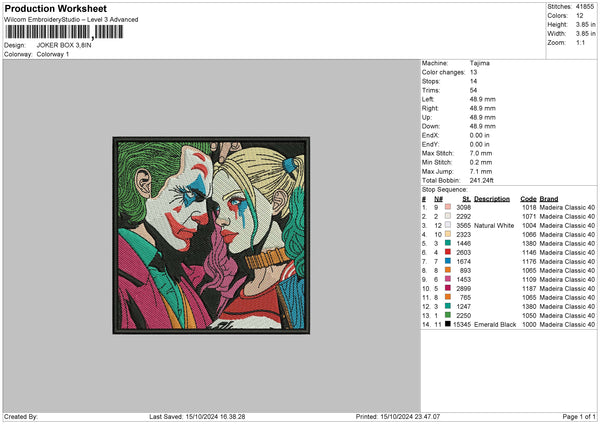Click the Brand column header

click(x=549, y=199)
